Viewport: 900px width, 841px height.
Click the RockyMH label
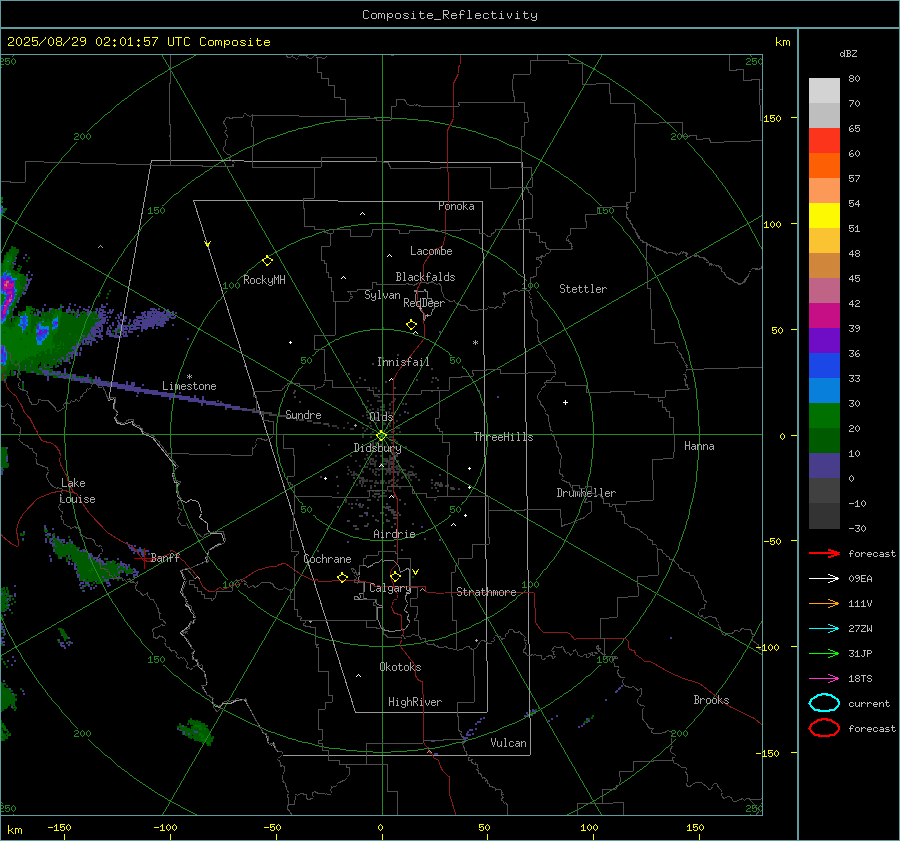coord(264,280)
